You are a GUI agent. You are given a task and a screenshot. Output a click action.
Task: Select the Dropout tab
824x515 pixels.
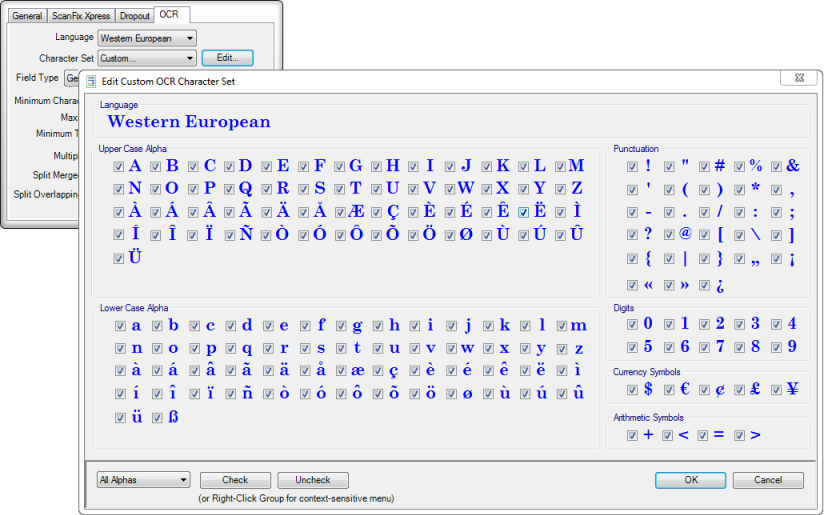(134, 16)
